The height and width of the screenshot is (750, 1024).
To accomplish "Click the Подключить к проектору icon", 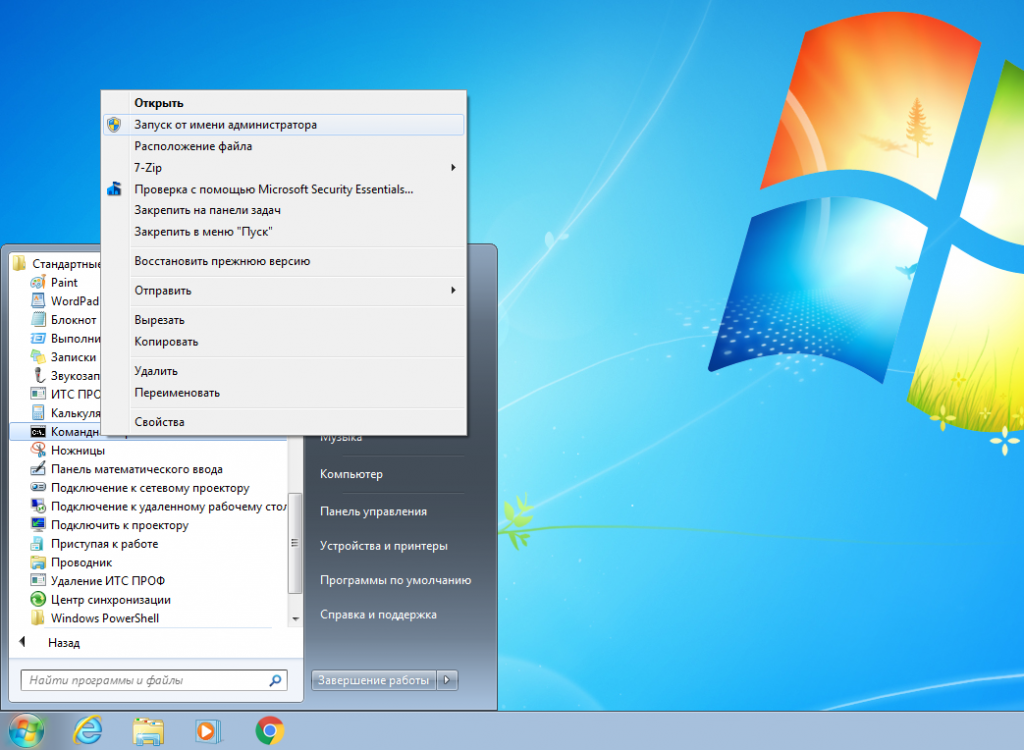I will point(38,525).
